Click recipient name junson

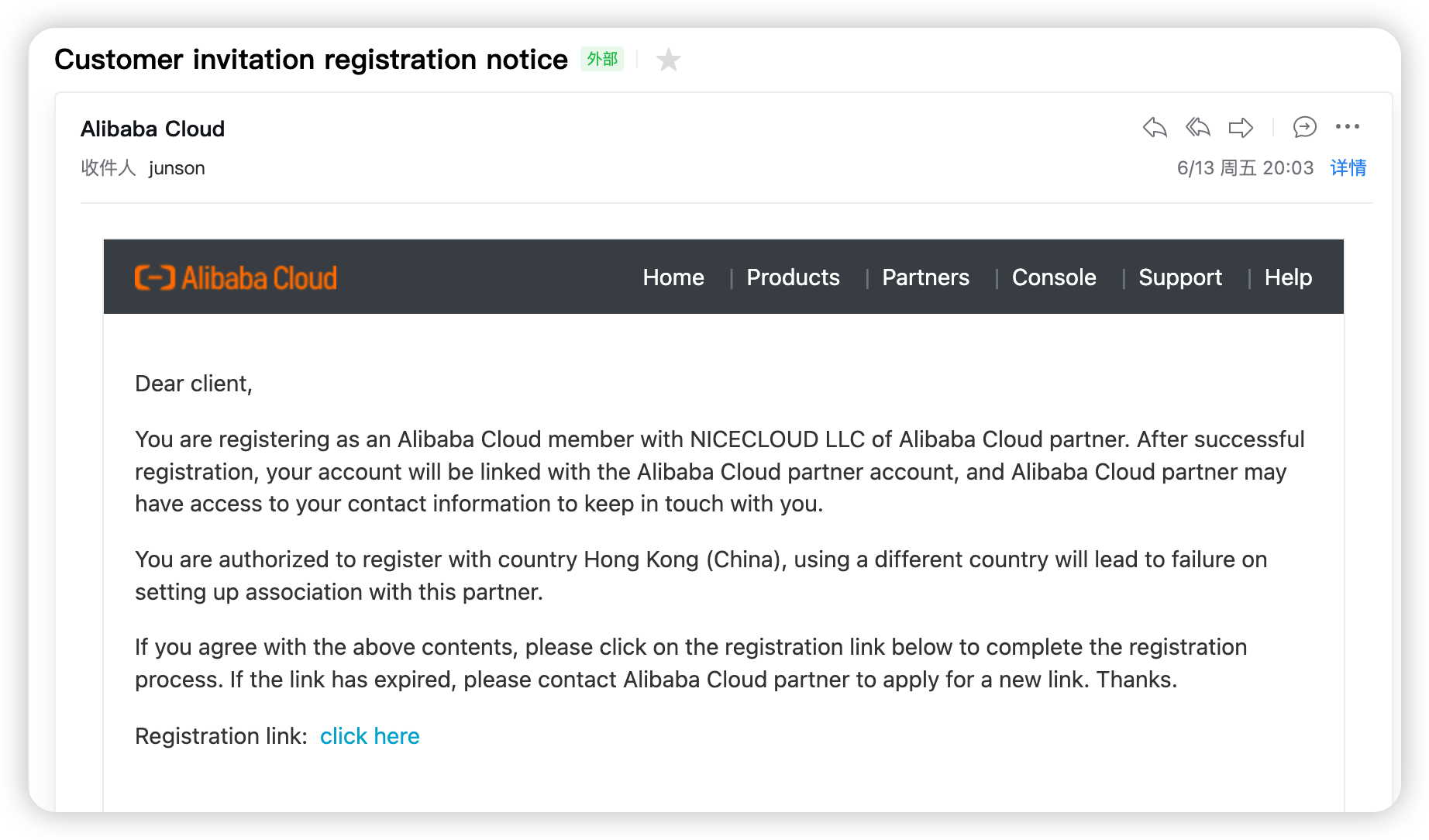pos(177,168)
